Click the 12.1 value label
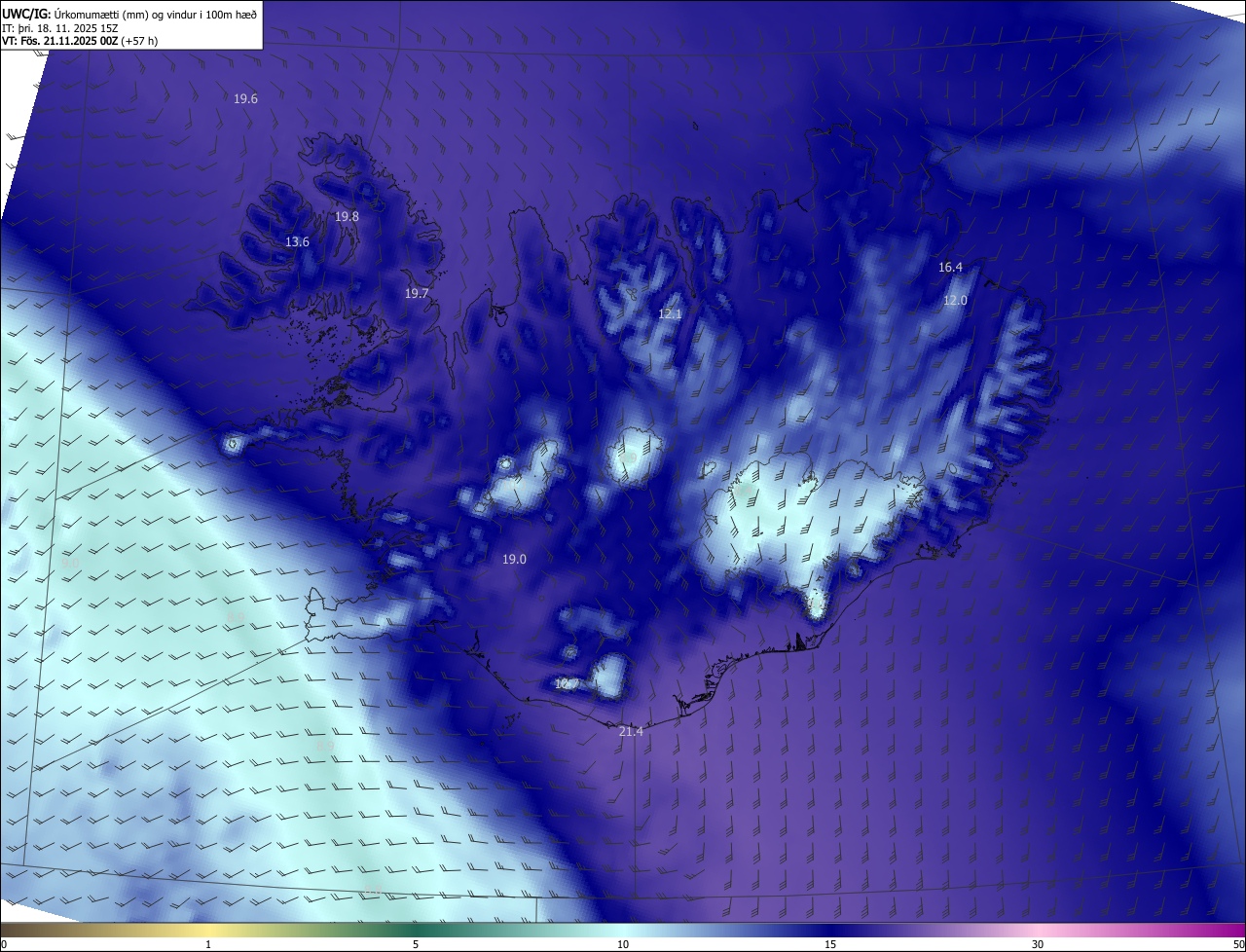 (670, 313)
